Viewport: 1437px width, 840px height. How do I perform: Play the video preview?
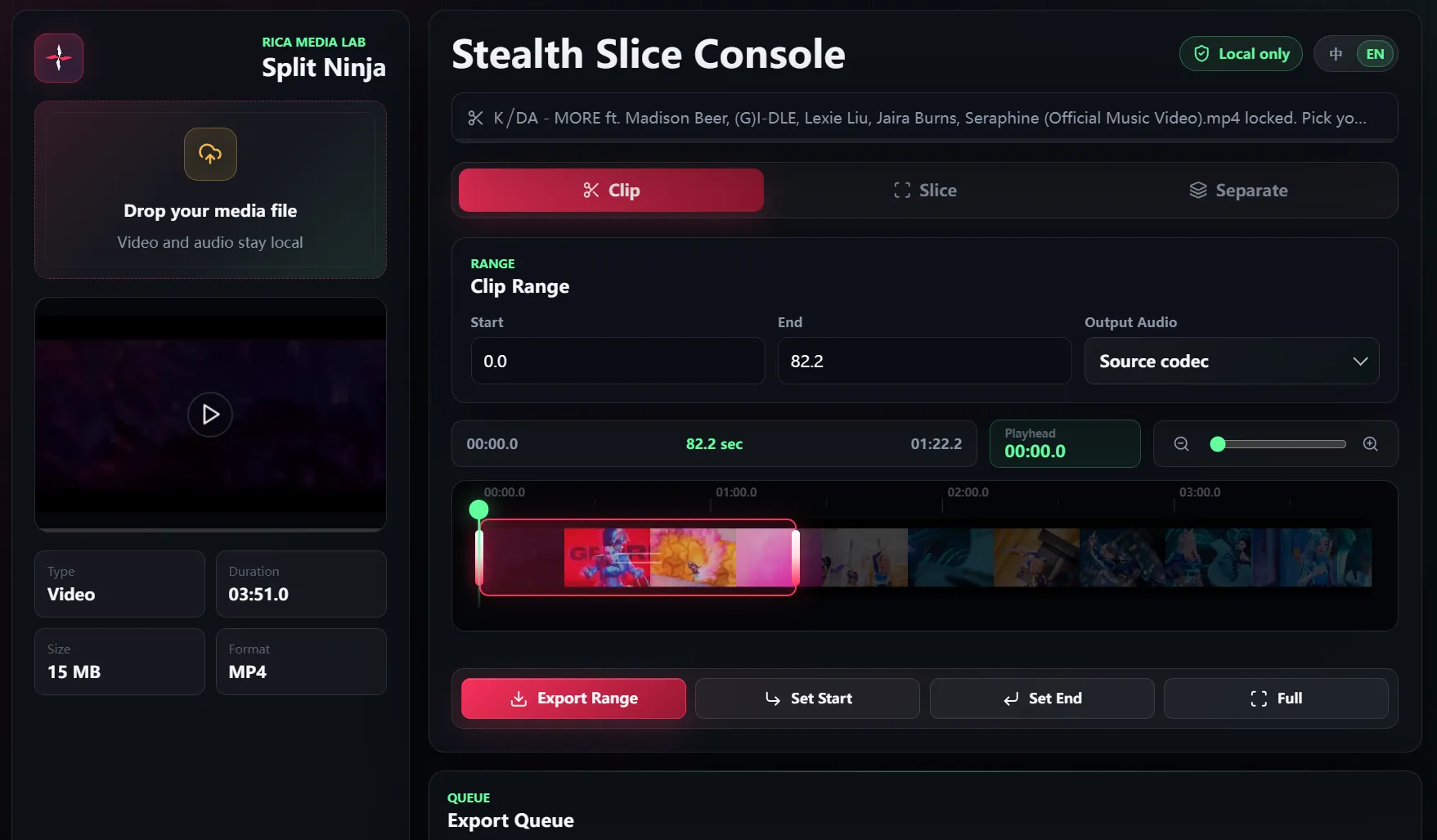[210, 415]
